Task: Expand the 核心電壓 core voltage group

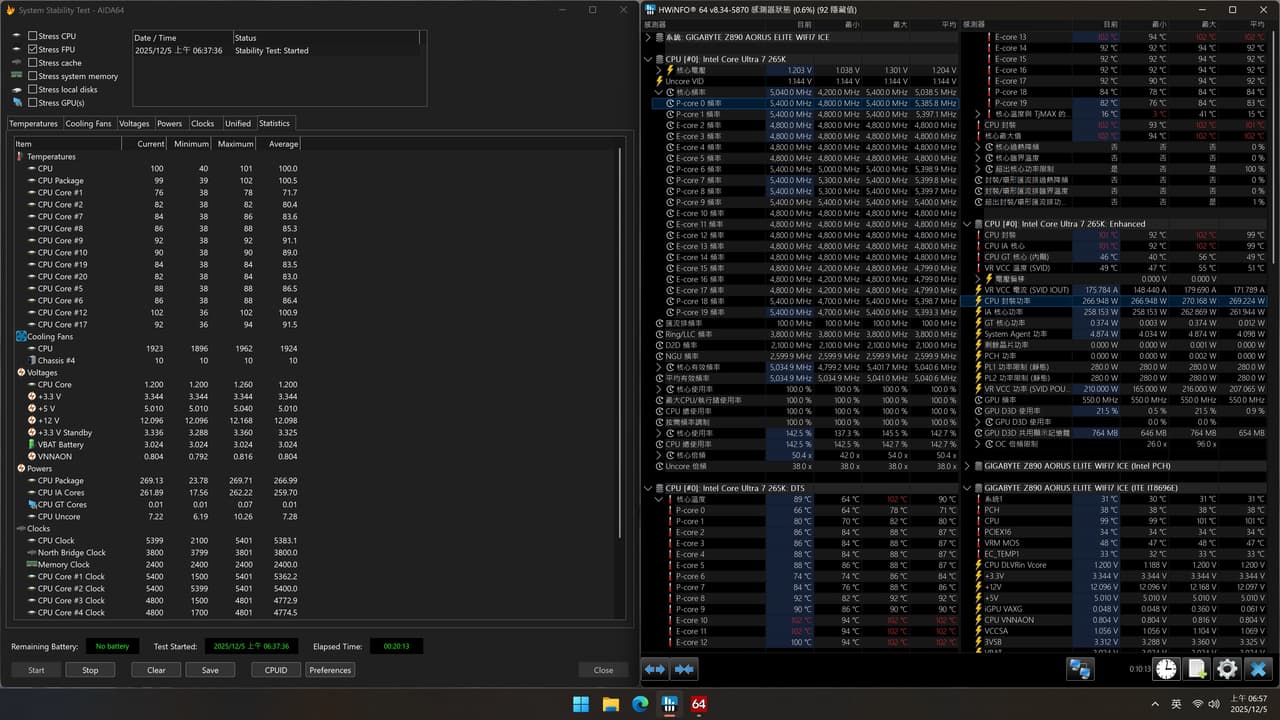Action: click(x=658, y=70)
